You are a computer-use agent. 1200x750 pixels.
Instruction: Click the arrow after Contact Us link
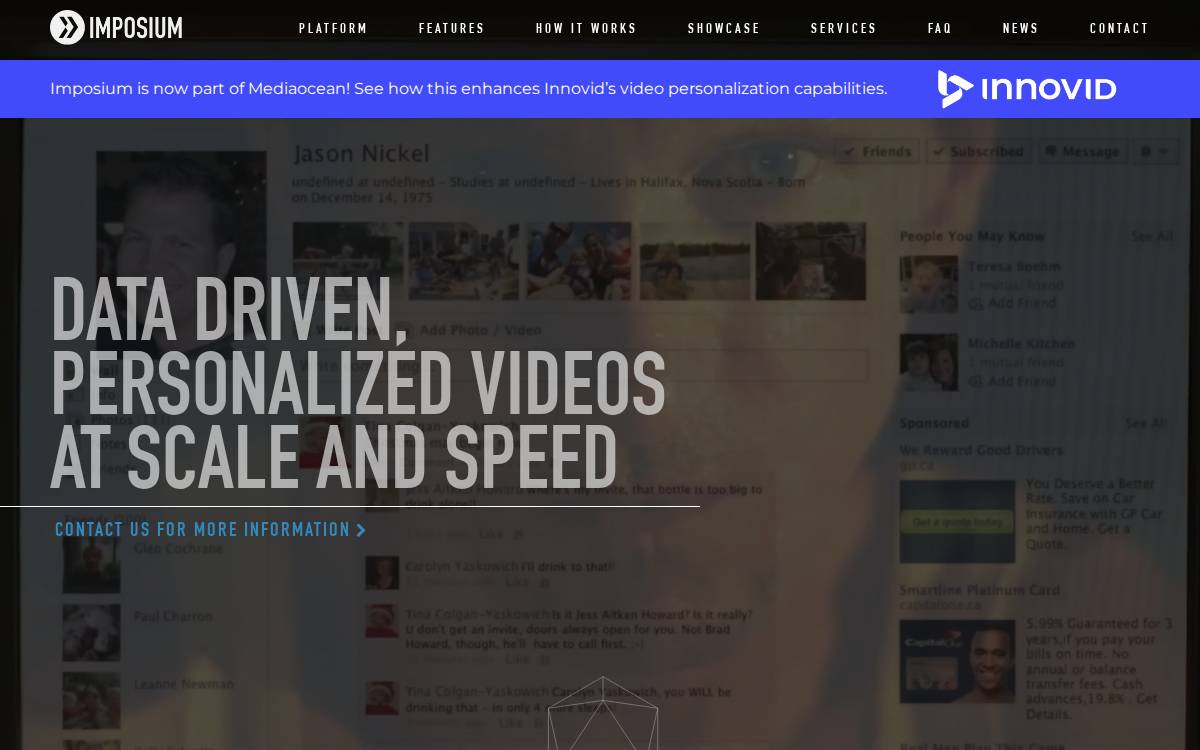pyautogui.click(x=362, y=530)
